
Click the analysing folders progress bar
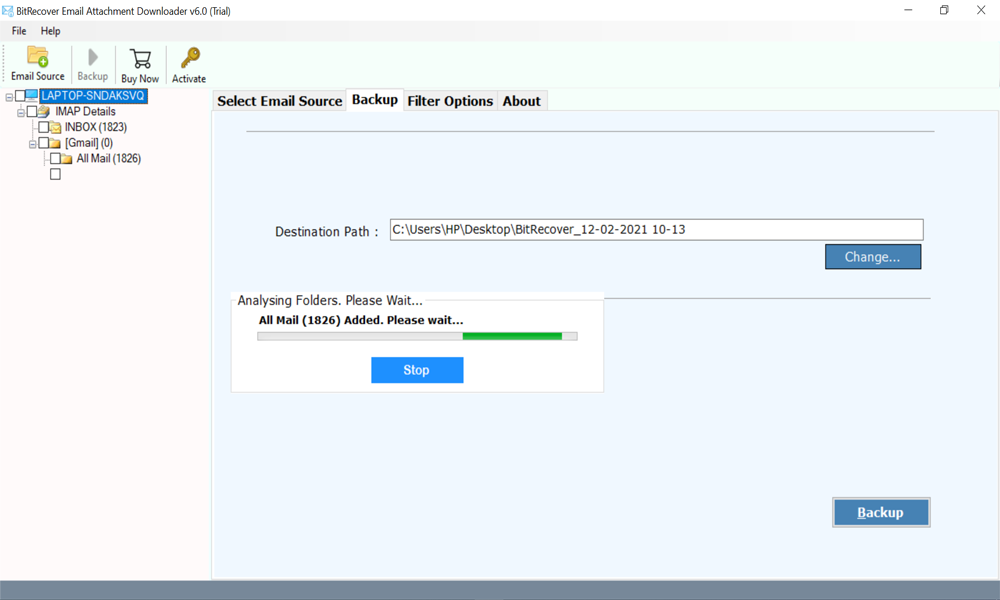[x=417, y=336]
